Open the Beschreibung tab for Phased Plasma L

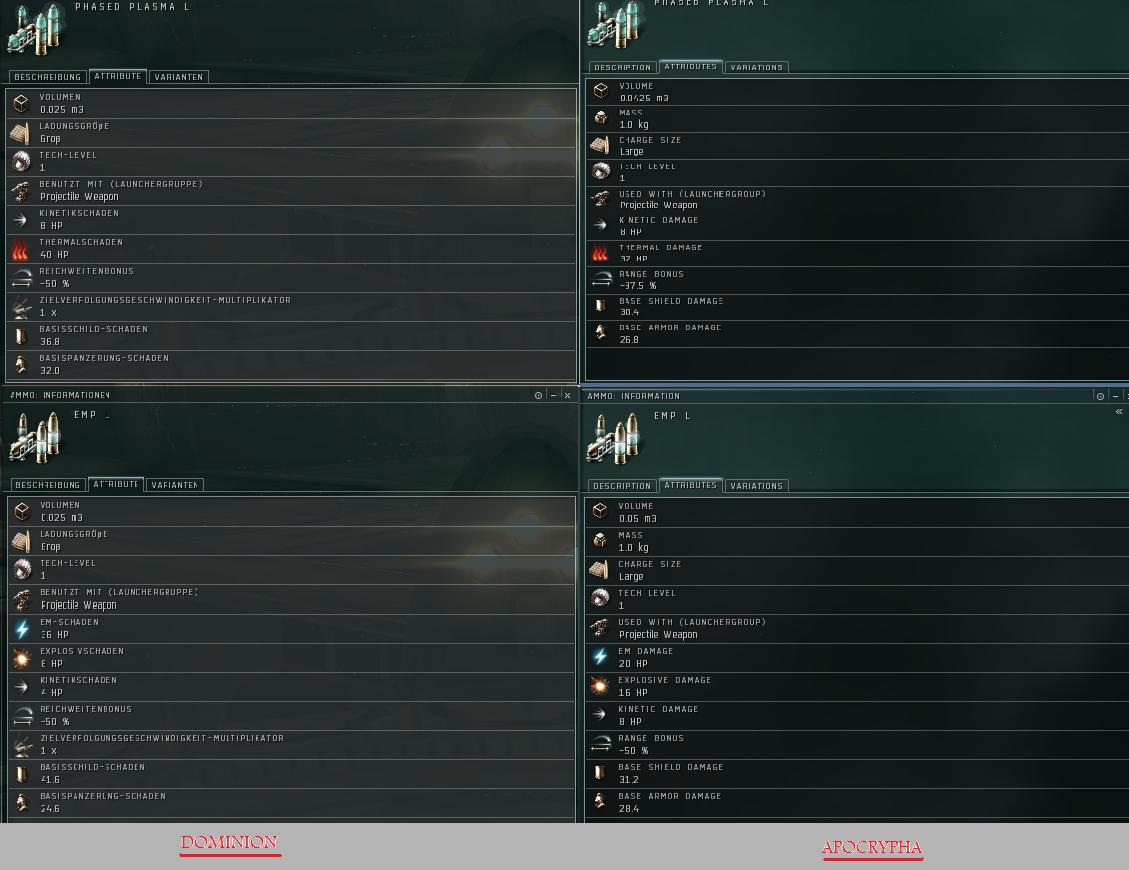(x=48, y=77)
